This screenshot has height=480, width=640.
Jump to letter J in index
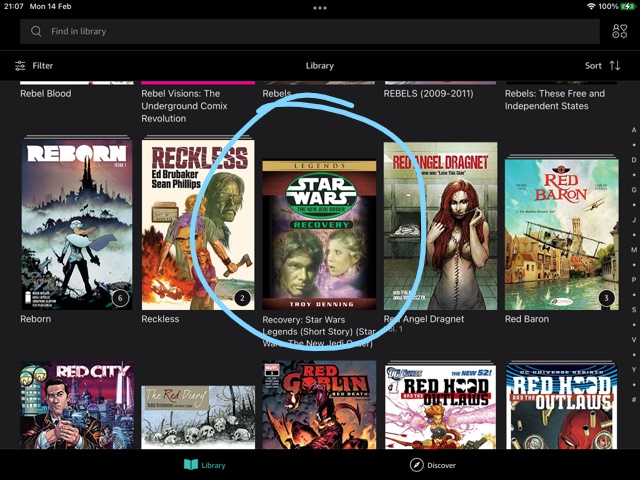pos(634,220)
